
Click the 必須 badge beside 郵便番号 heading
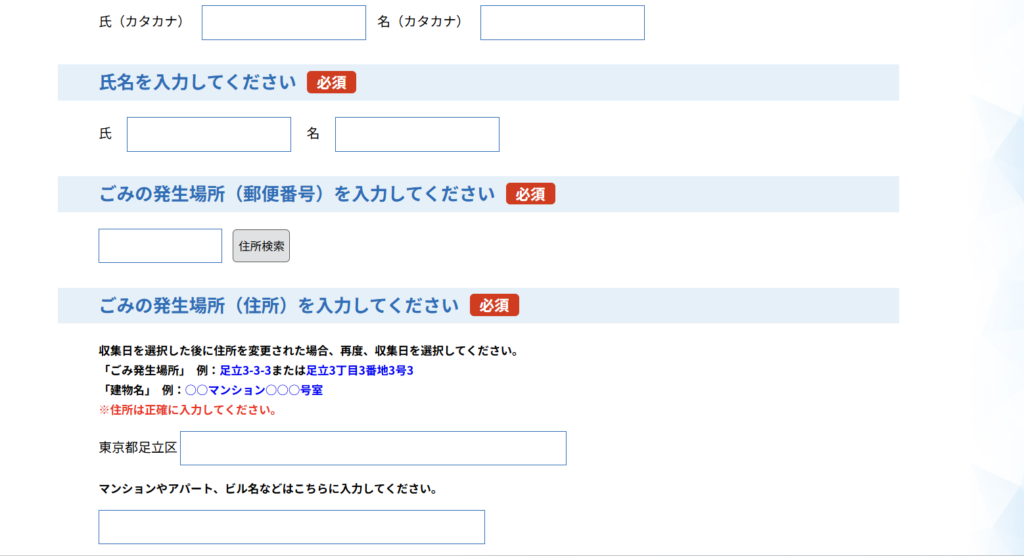pyautogui.click(x=530, y=194)
